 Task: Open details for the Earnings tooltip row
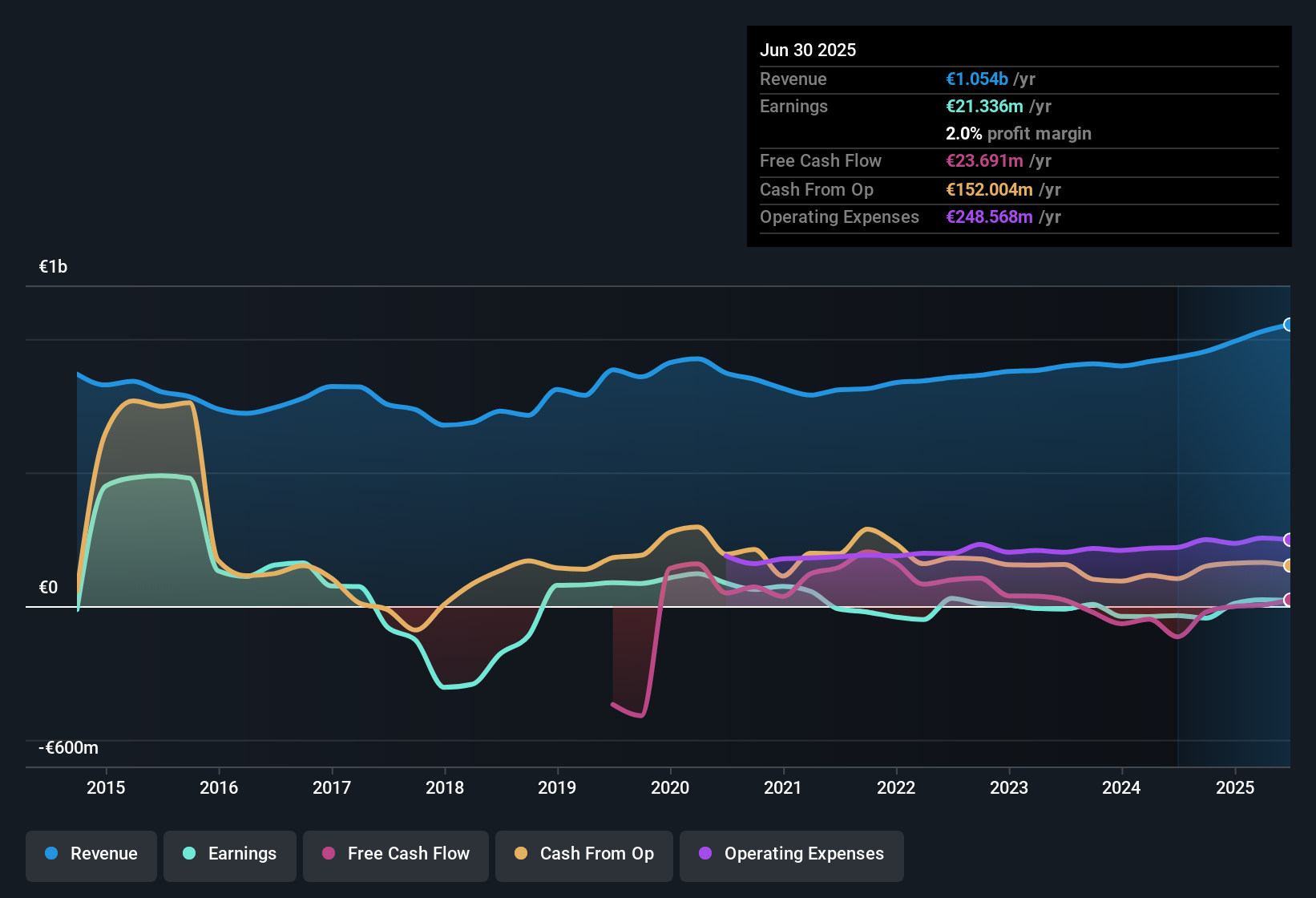pos(793,106)
